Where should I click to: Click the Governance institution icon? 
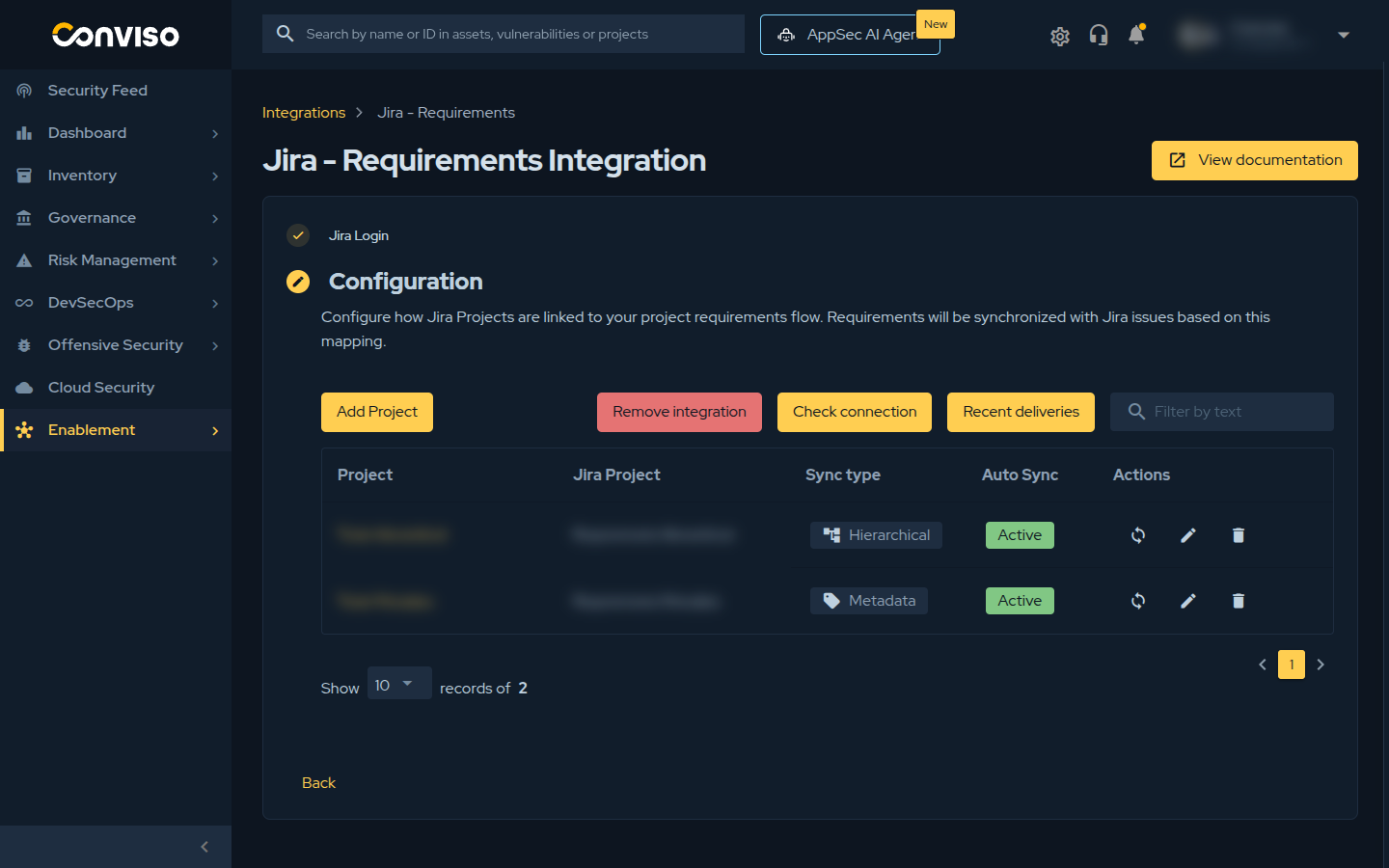click(x=24, y=218)
